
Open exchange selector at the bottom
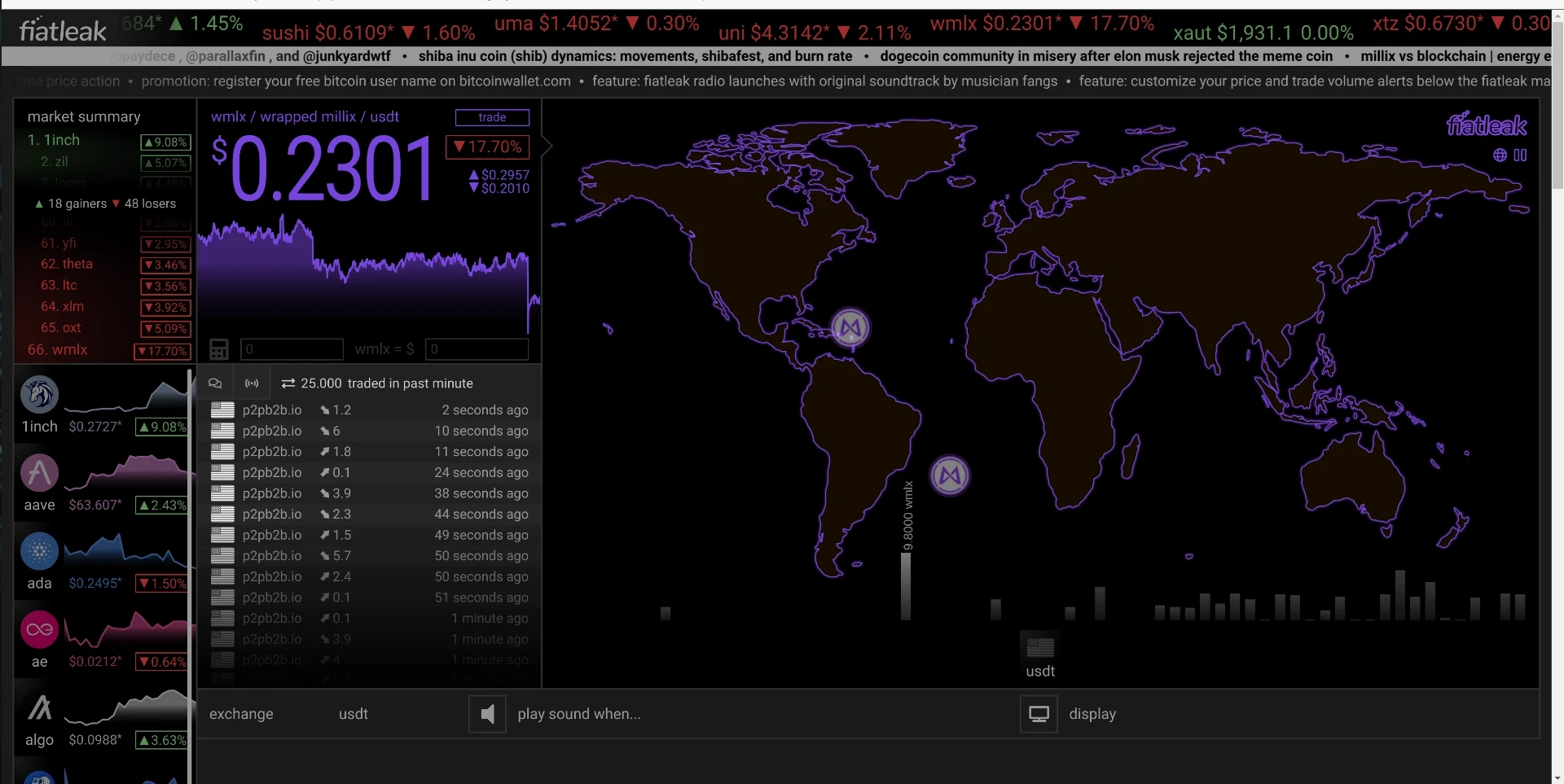tap(241, 714)
